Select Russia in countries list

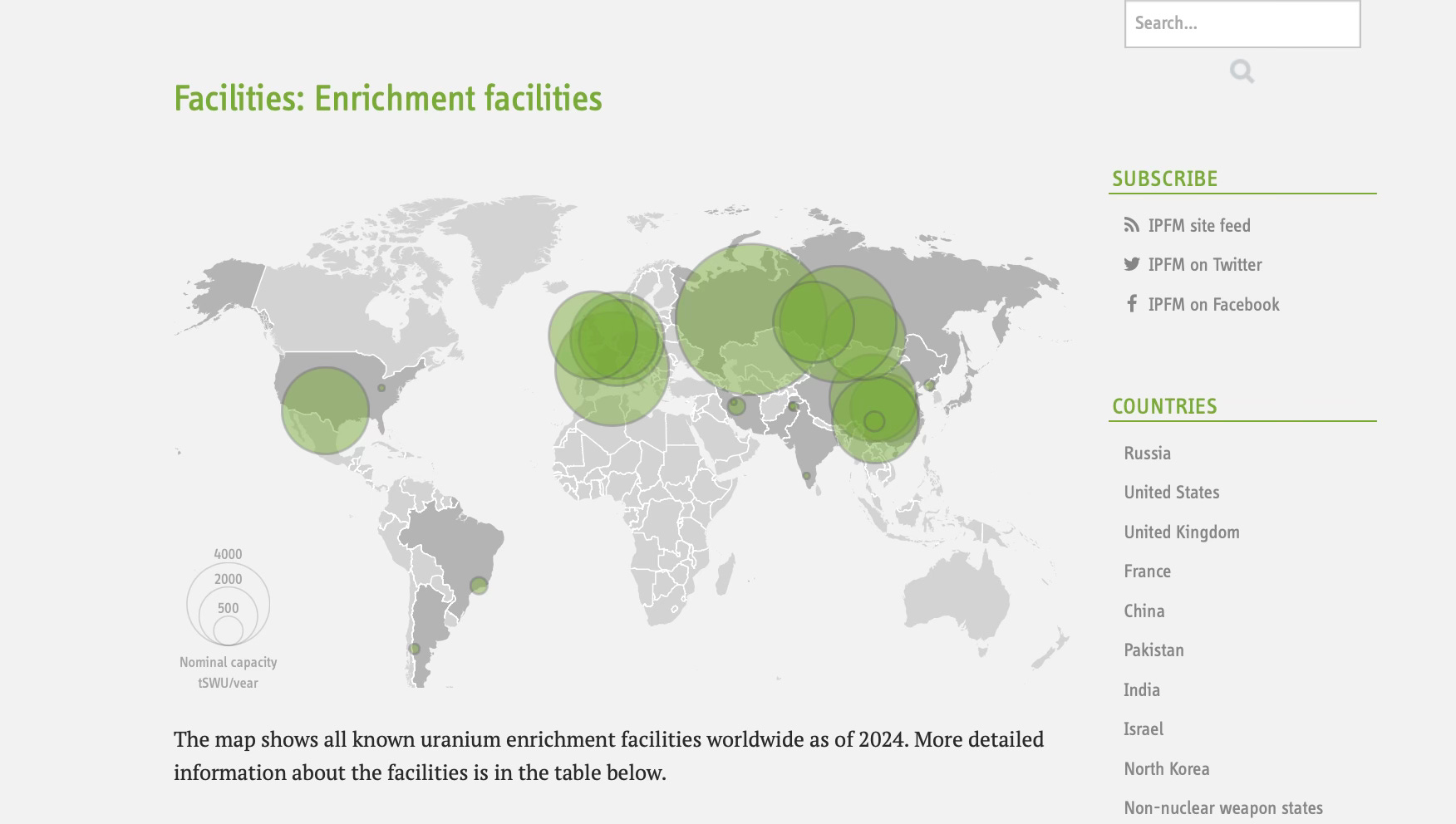pyautogui.click(x=1147, y=454)
